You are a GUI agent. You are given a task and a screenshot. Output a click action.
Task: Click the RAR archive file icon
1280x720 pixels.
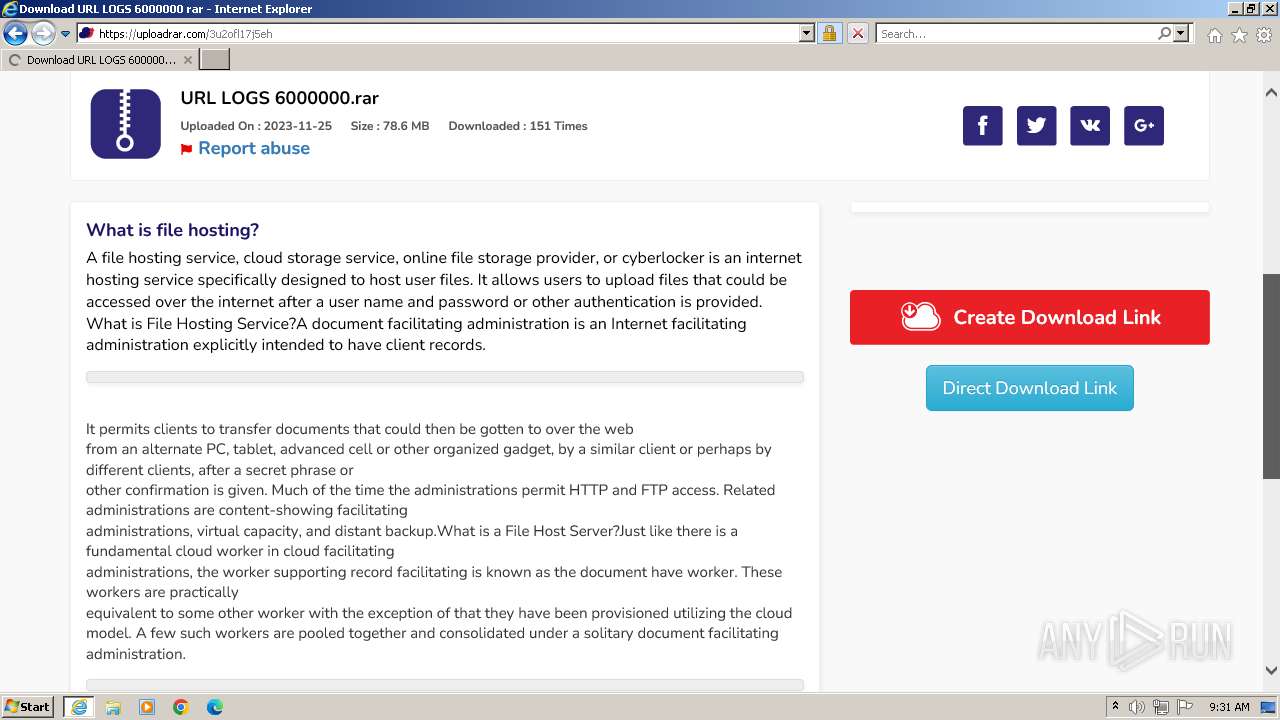tap(125, 124)
